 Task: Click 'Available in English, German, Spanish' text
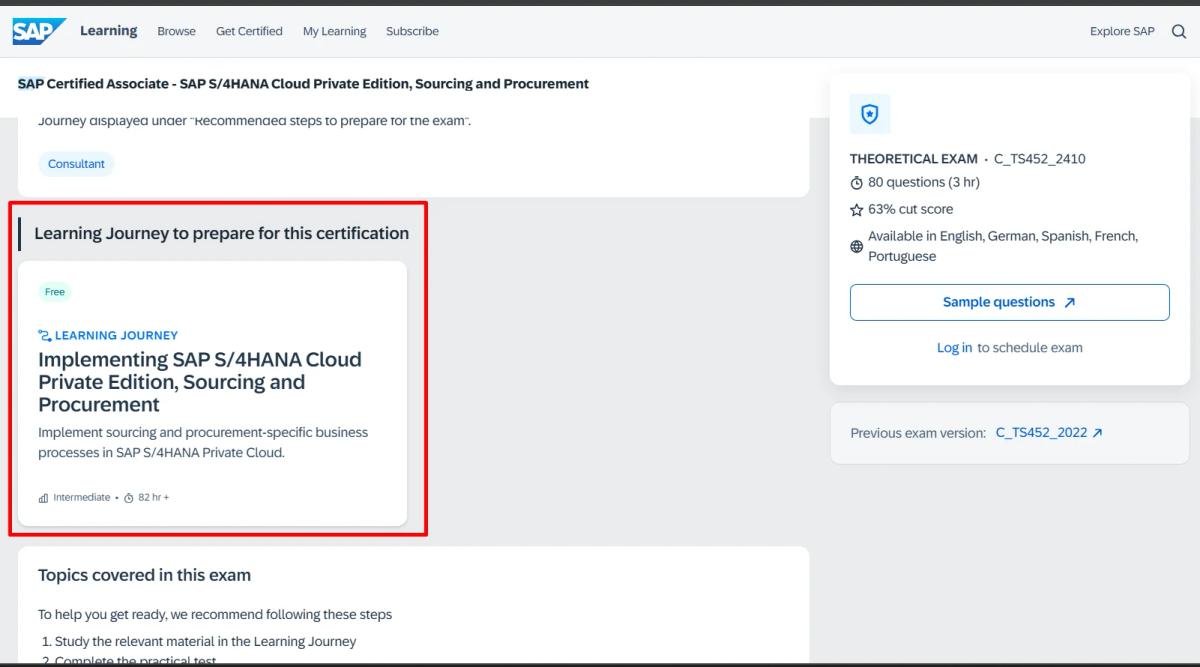pyautogui.click(x=1003, y=246)
